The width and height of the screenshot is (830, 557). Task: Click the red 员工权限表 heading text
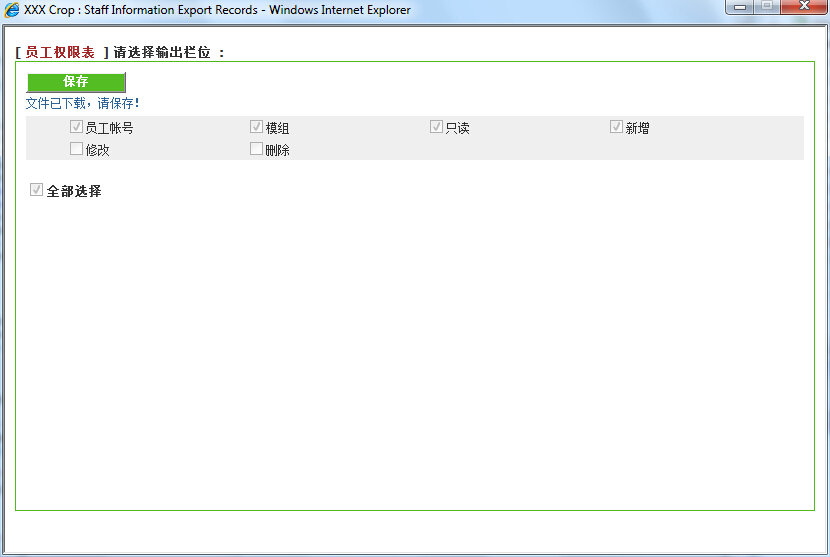pos(60,52)
